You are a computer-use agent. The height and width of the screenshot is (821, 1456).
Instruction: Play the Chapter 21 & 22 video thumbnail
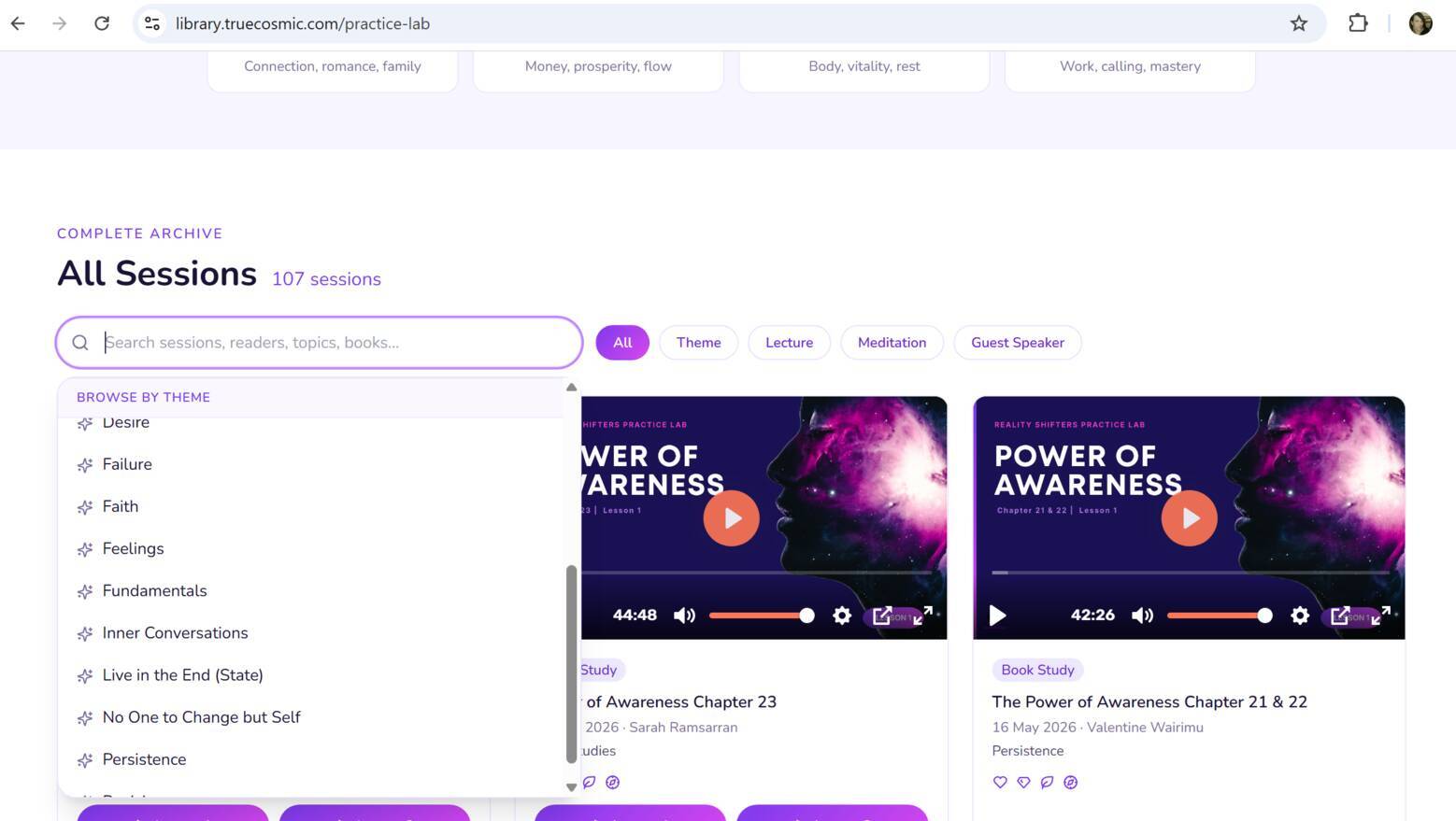[1189, 517]
